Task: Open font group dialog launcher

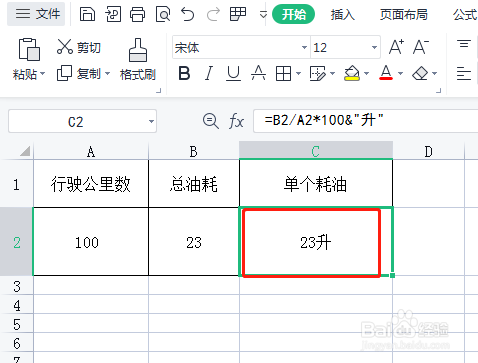Action: [x=439, y=90]
